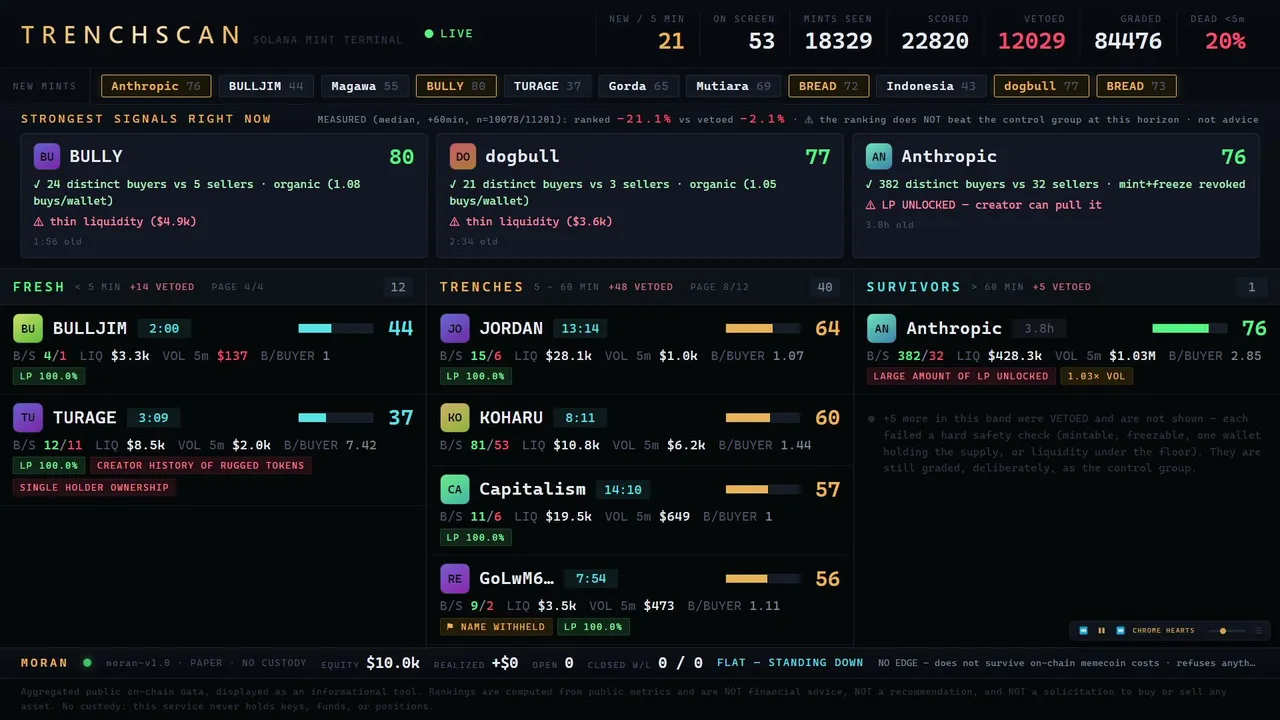Click the DO avatar on the dogbull signal card

[x=463, y=156]
